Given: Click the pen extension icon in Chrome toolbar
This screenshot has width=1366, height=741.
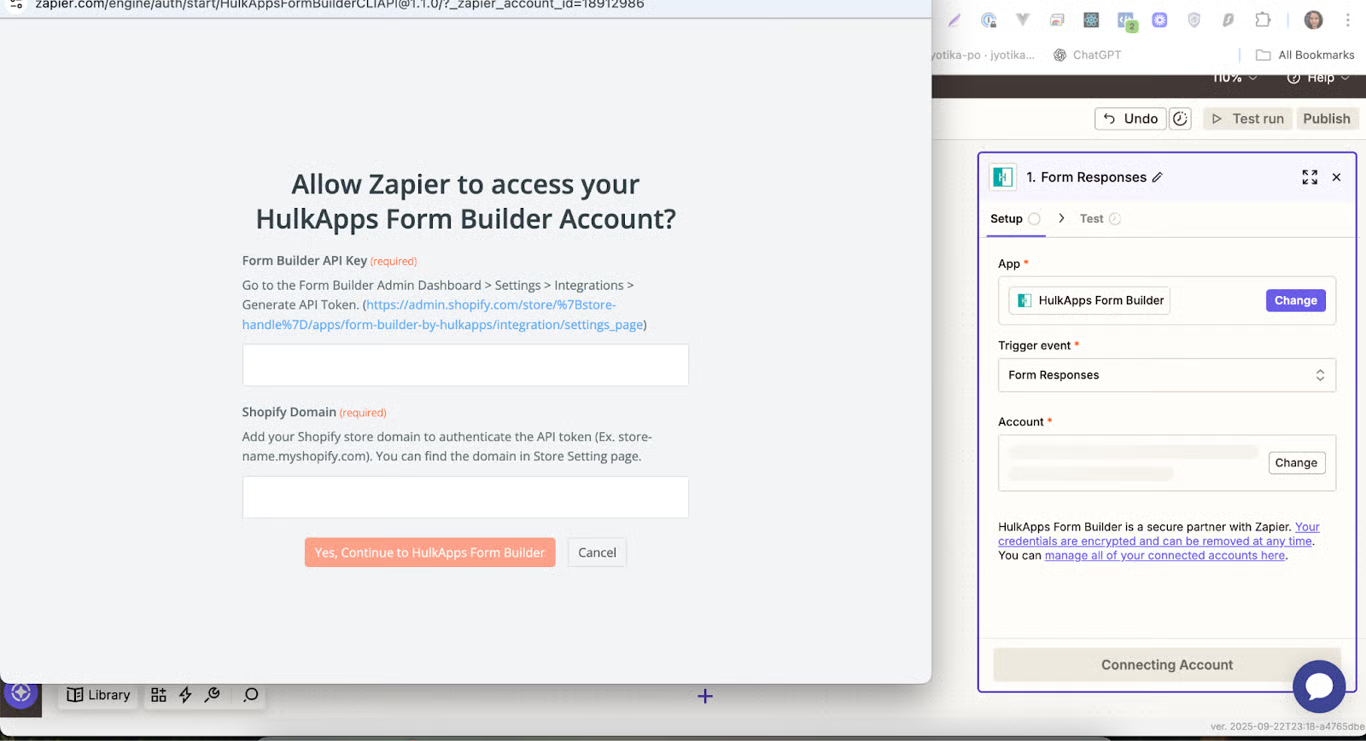Looking at the screenshot, I should [955, 20].
